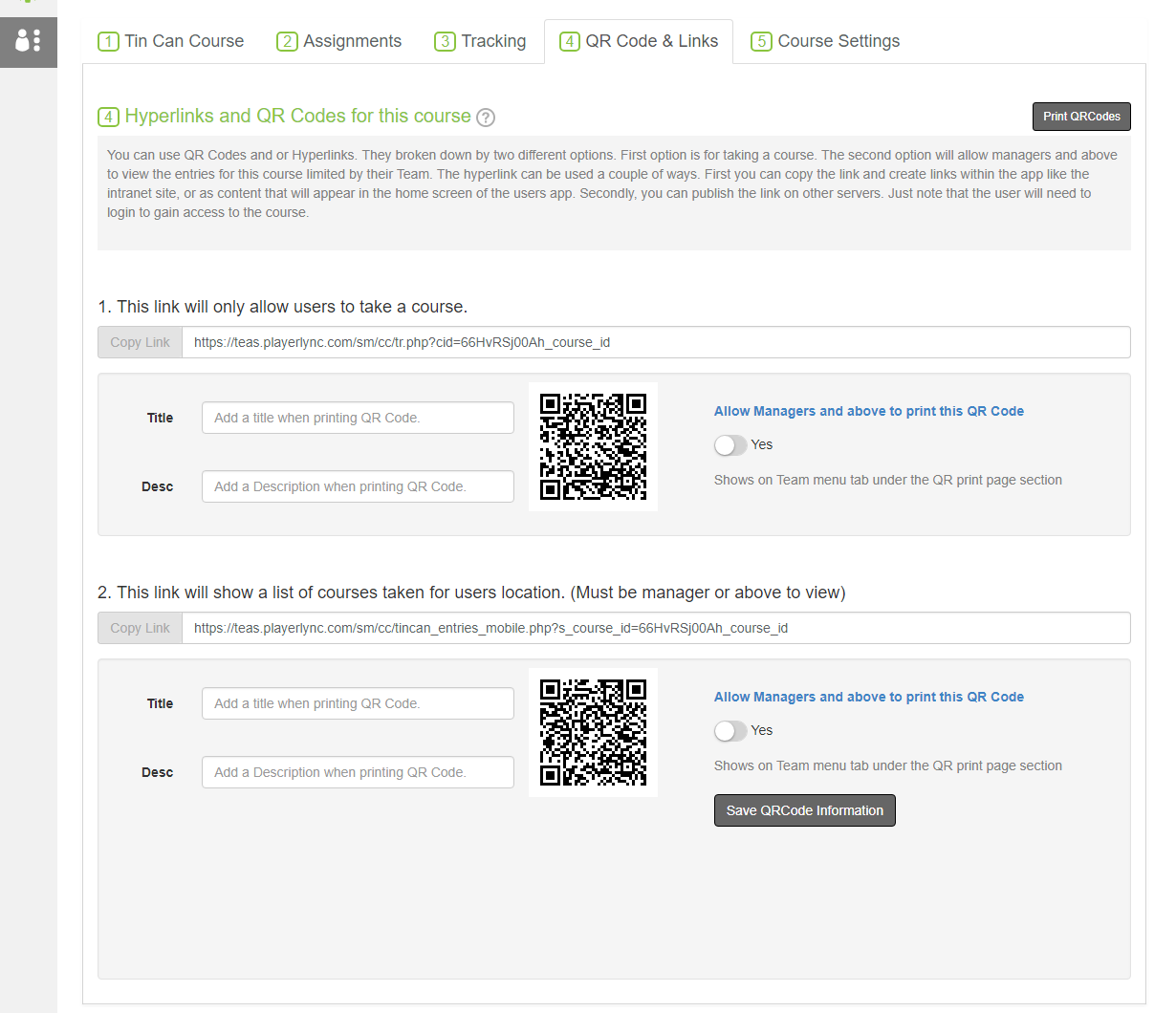Focus Desc field for link 1 QR code

coord(358,486)
